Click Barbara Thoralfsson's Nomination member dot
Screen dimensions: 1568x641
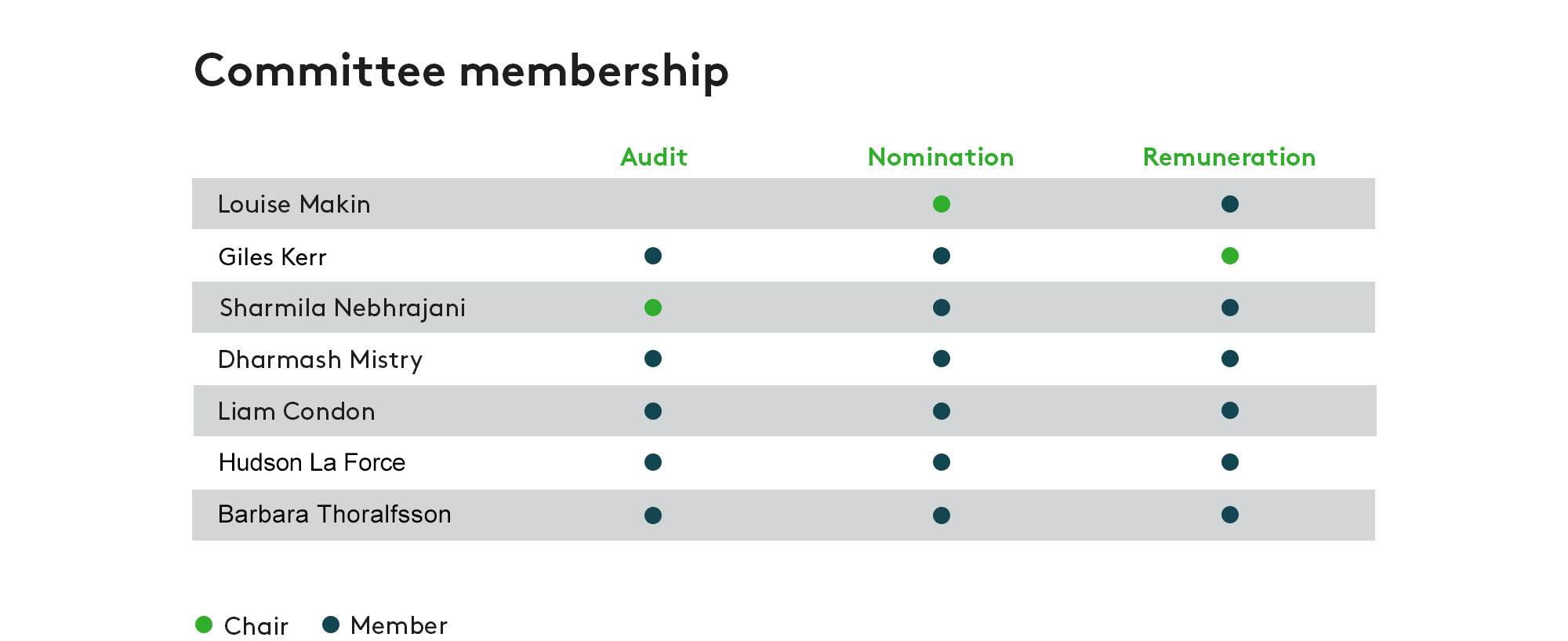click(x=942, y=515)
